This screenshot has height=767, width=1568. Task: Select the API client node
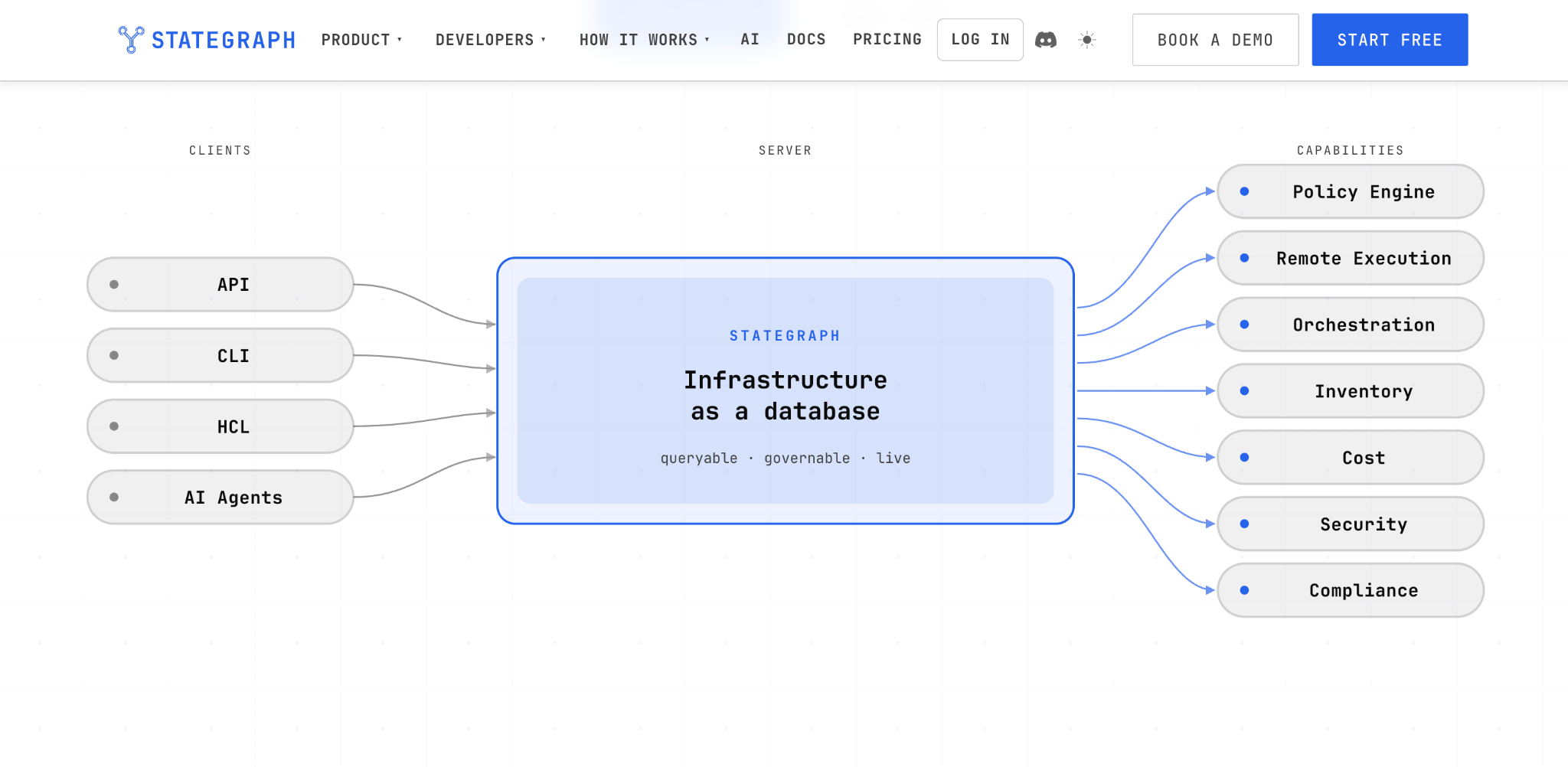pos(220,285)
